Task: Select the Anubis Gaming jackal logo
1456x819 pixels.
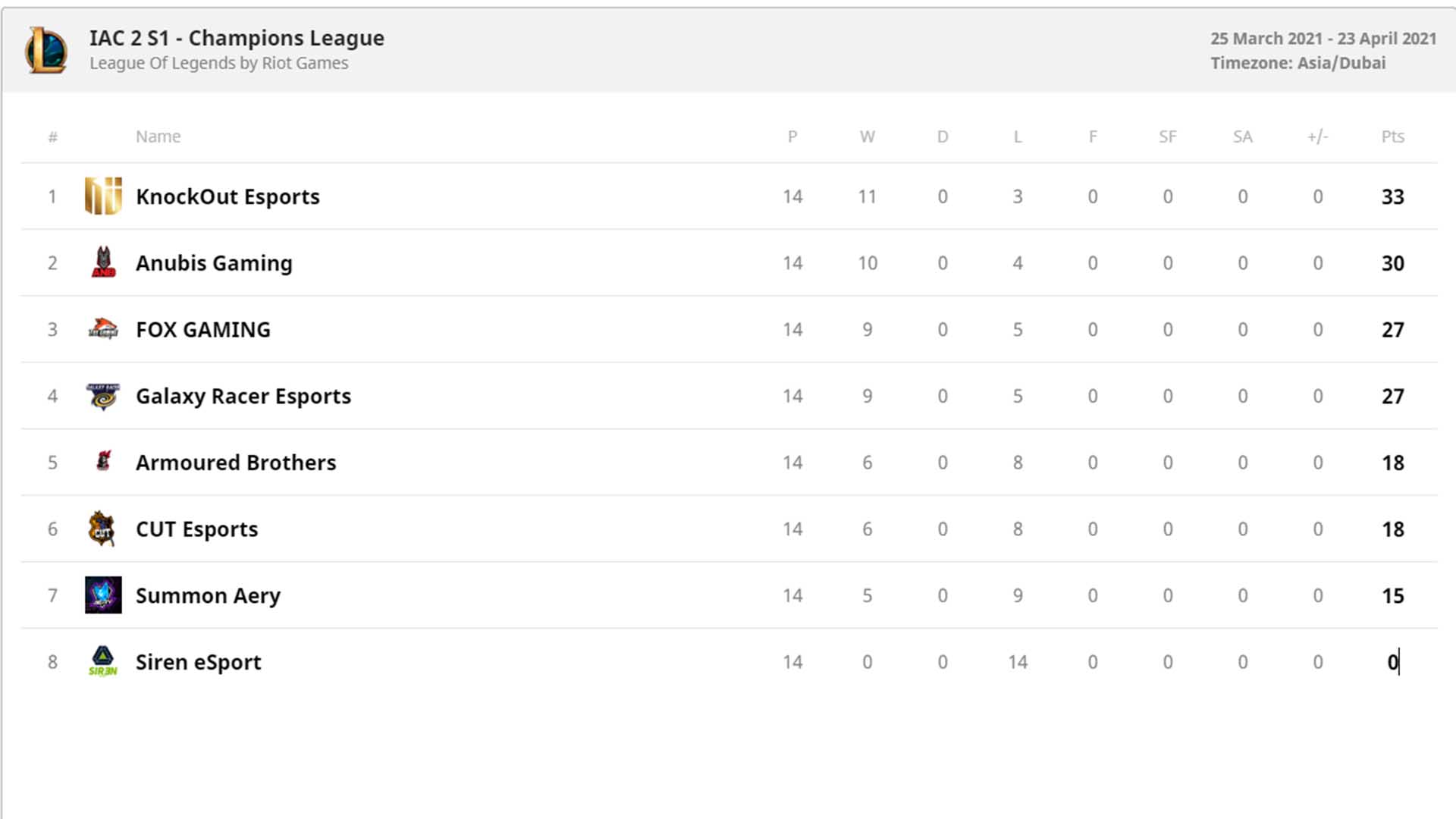Action: click(x=103, y=262)
